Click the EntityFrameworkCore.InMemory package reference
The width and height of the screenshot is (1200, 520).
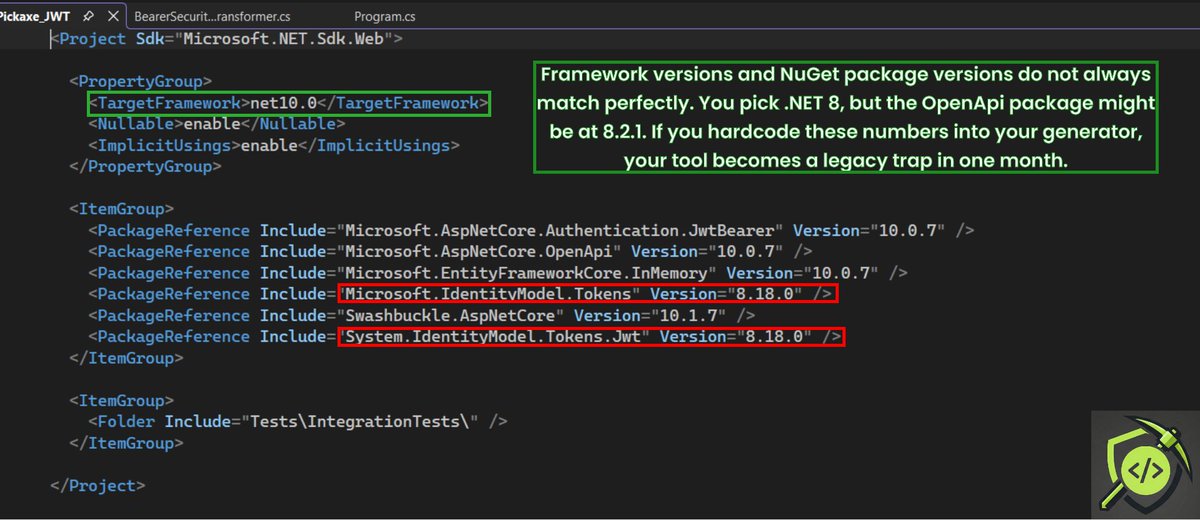point(498,272)
